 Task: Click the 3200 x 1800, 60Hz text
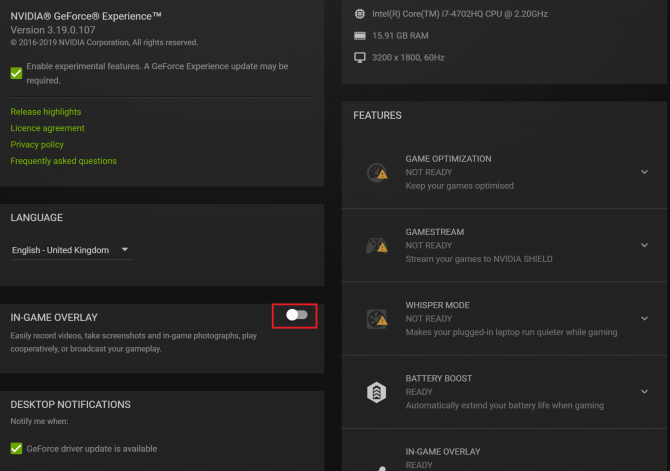408,57
